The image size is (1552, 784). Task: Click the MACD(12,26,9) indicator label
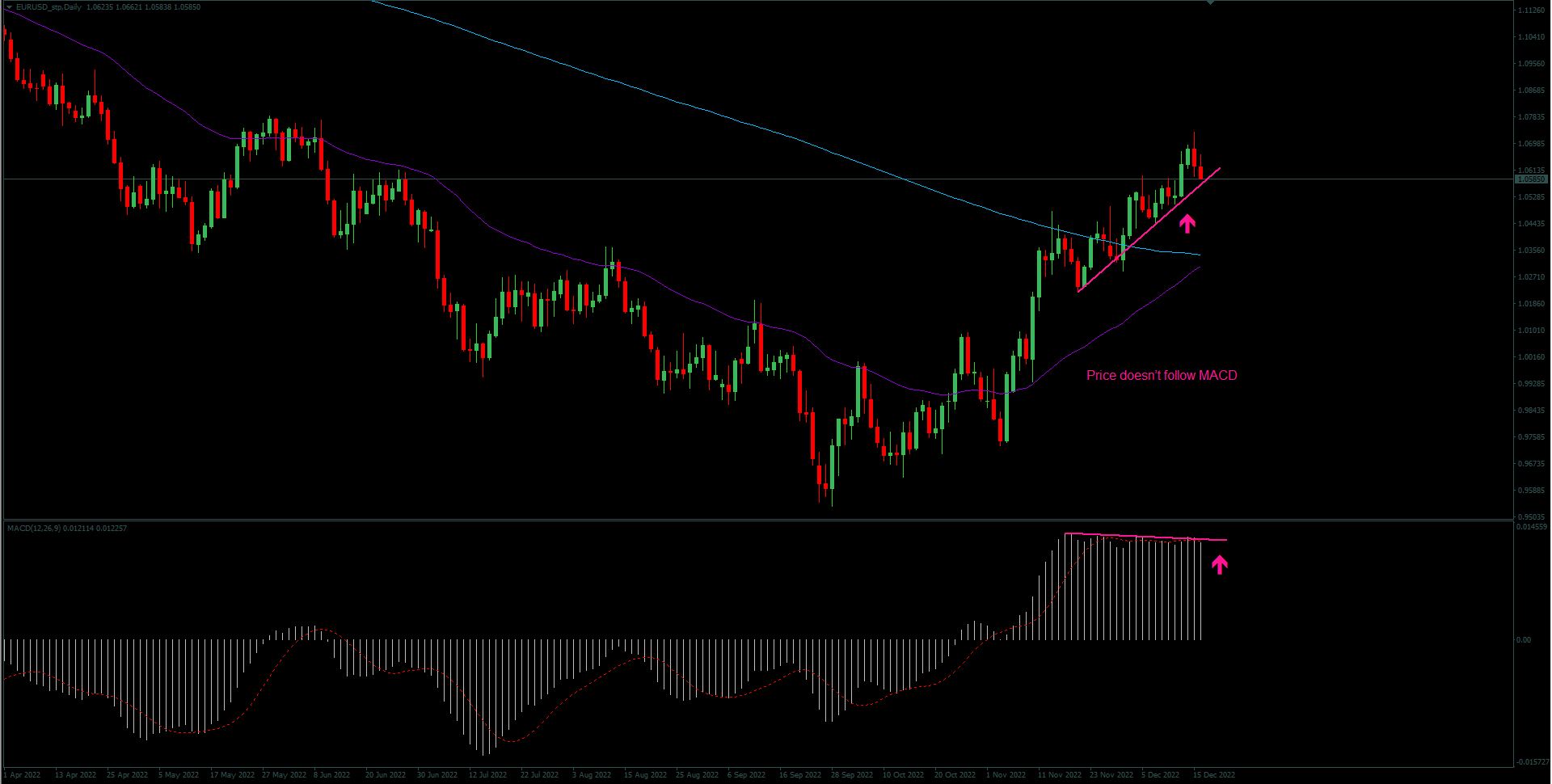(33, 529)
